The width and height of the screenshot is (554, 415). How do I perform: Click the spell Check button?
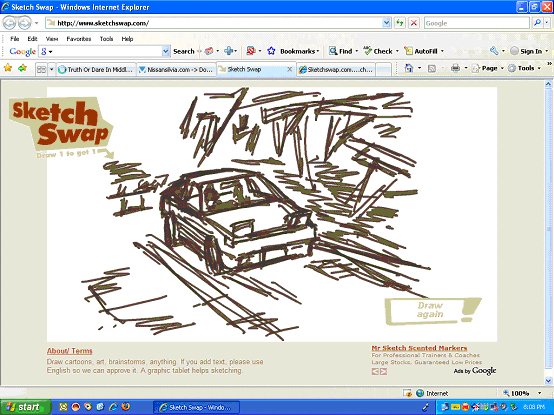coord(378,51)
